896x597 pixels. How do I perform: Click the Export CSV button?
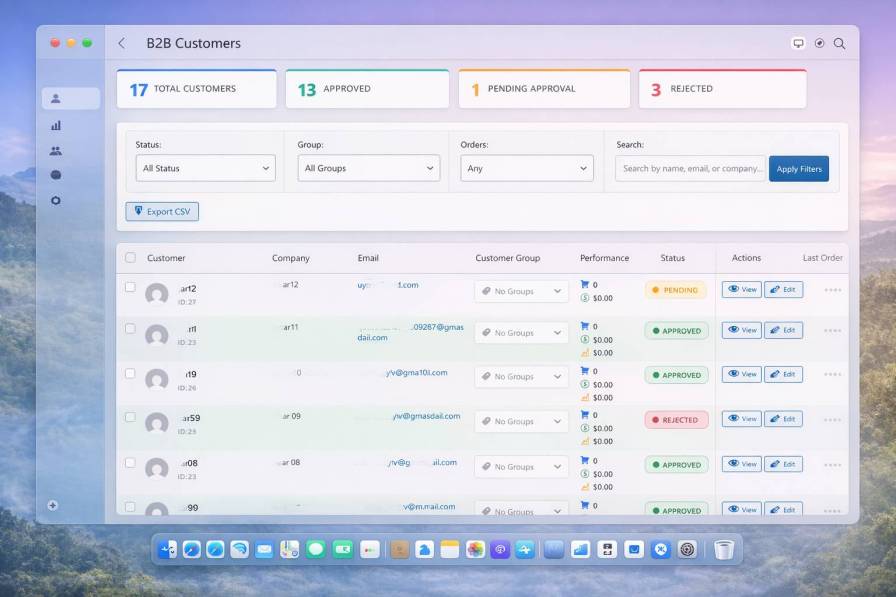click(162, 211)
